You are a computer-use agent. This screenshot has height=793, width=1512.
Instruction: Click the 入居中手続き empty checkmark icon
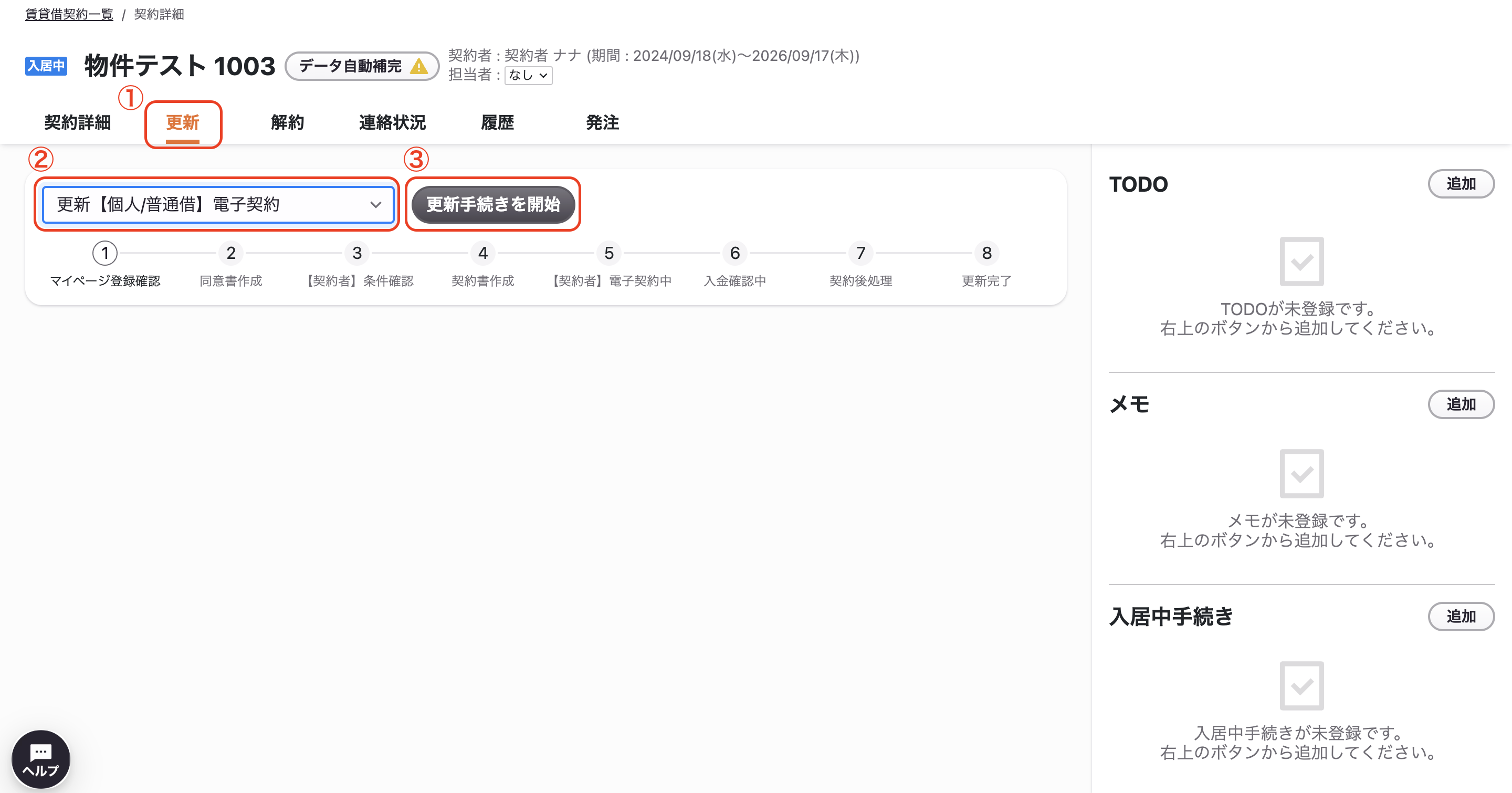tap(1301, 685)
